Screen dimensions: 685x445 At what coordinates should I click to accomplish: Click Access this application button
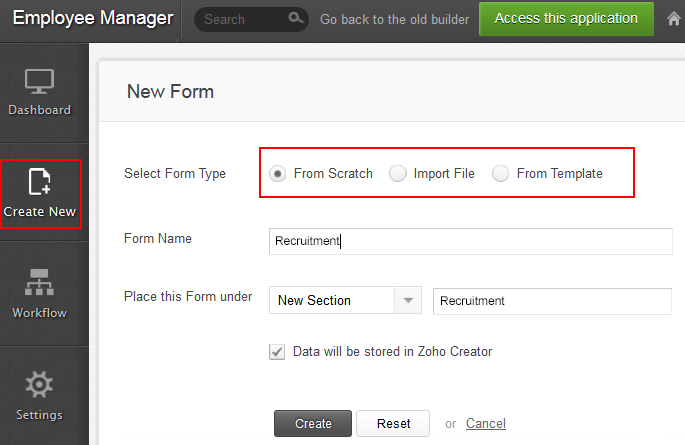click(x=566, y=19)
